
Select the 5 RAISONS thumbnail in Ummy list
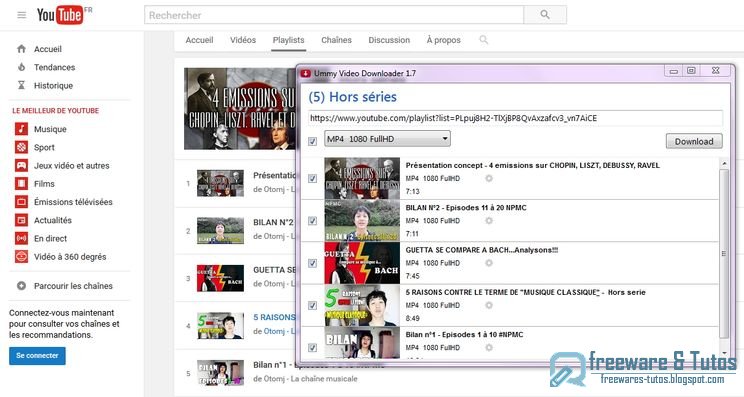tap(362, 305)
